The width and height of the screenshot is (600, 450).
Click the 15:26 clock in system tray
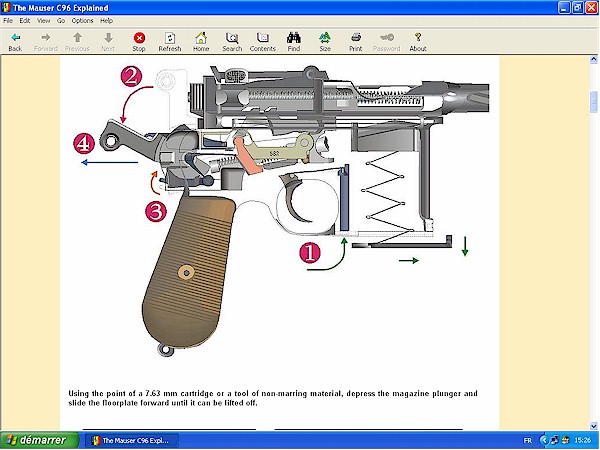(x=582, y=441)
